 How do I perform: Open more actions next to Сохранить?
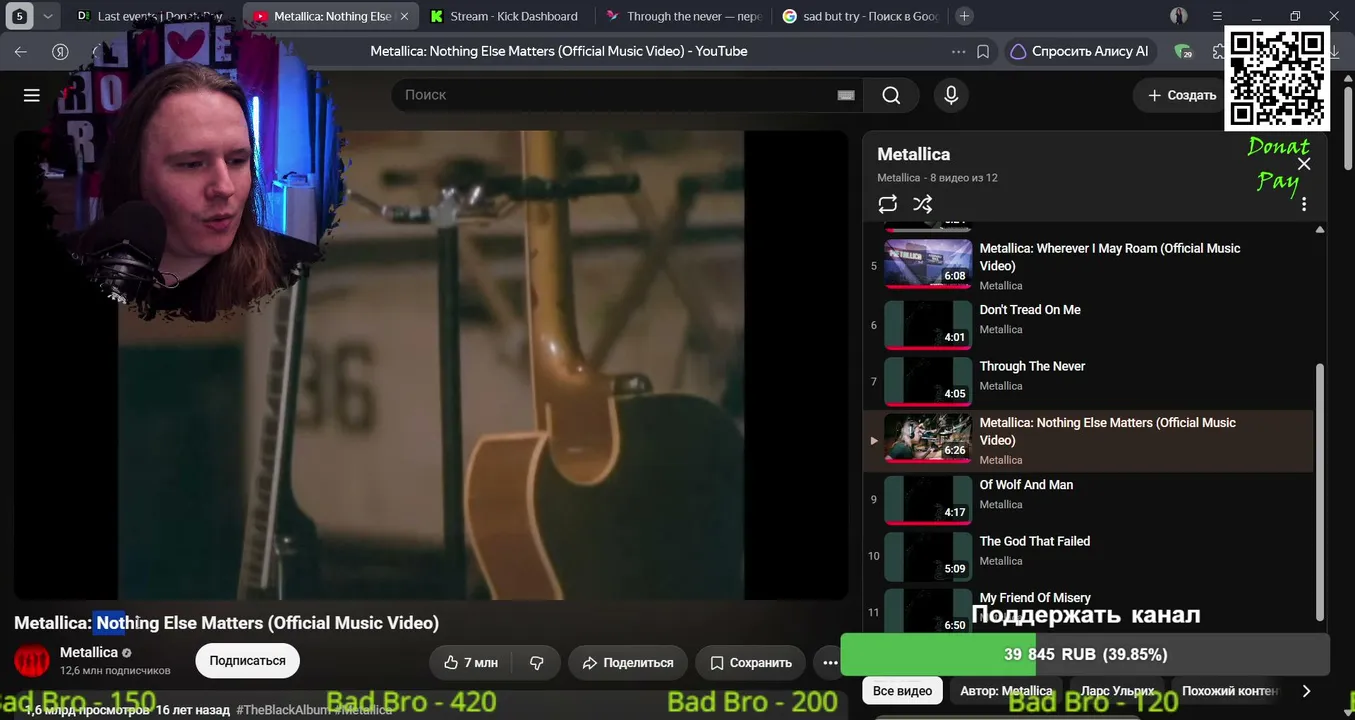click(830, 662)
